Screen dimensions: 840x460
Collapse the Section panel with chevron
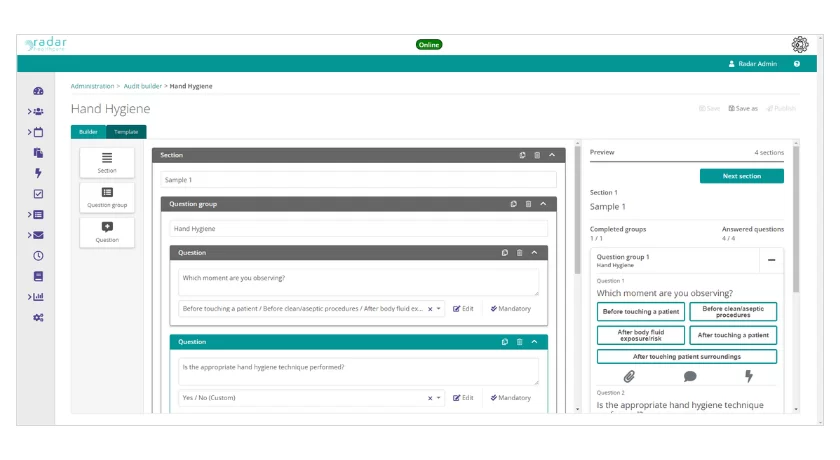coord(552,155)
